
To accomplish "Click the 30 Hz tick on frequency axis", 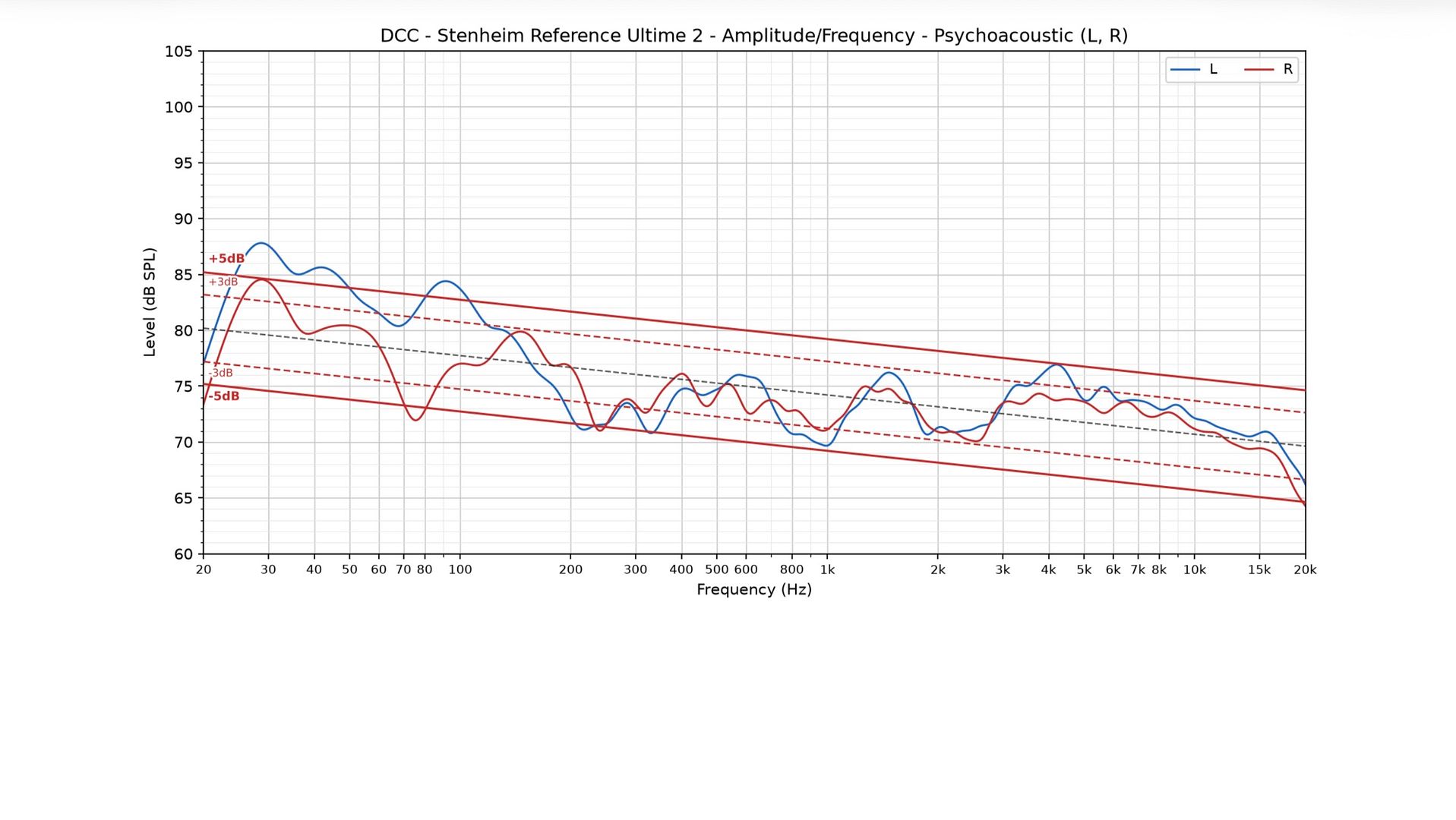I will tap(268, 569).
